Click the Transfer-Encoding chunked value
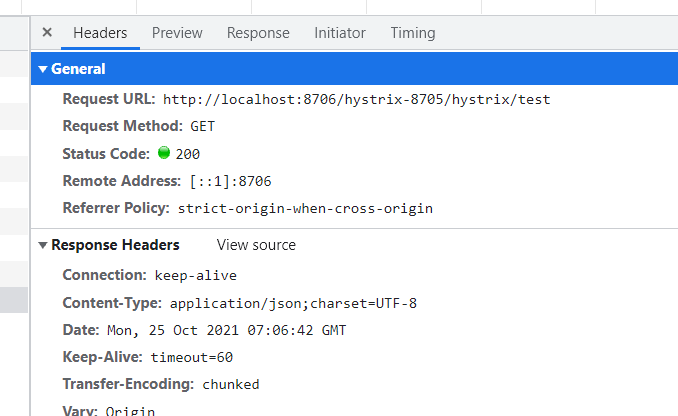The image size is (678, 416). point(231,384)
